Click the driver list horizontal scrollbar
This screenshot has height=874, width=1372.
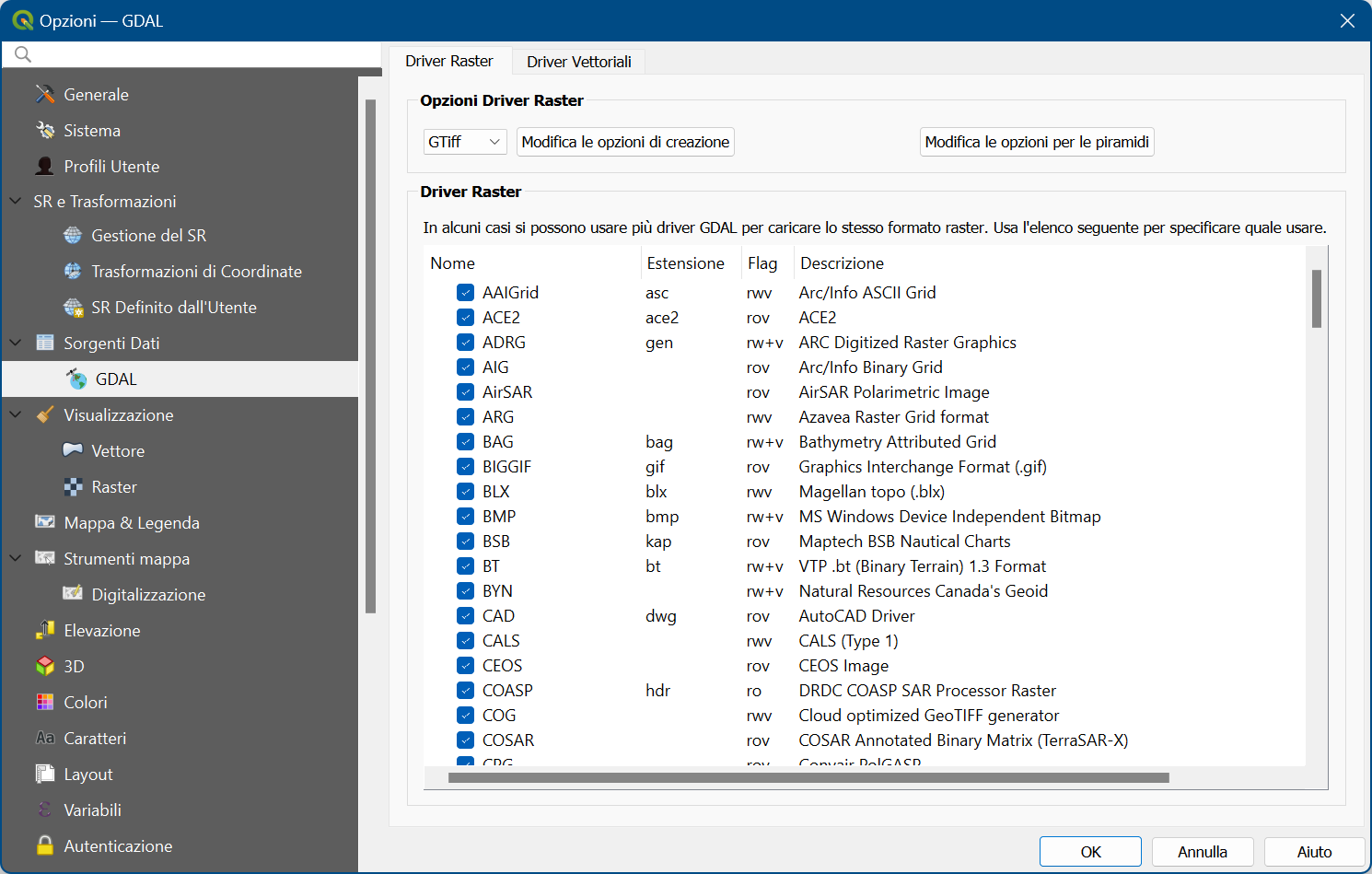click(x=808, y=777)
